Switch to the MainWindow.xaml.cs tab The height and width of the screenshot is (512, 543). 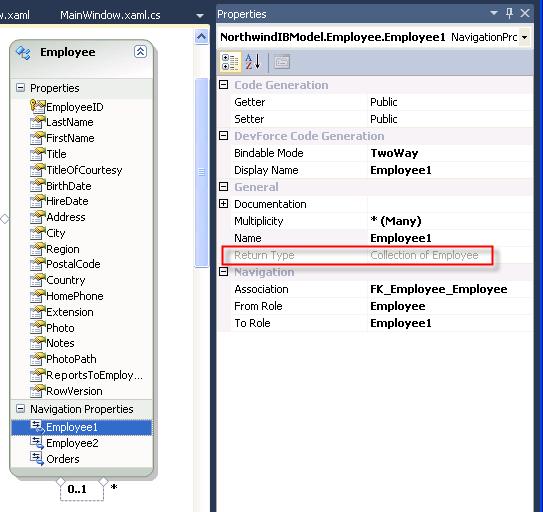(x=110, y=15)
